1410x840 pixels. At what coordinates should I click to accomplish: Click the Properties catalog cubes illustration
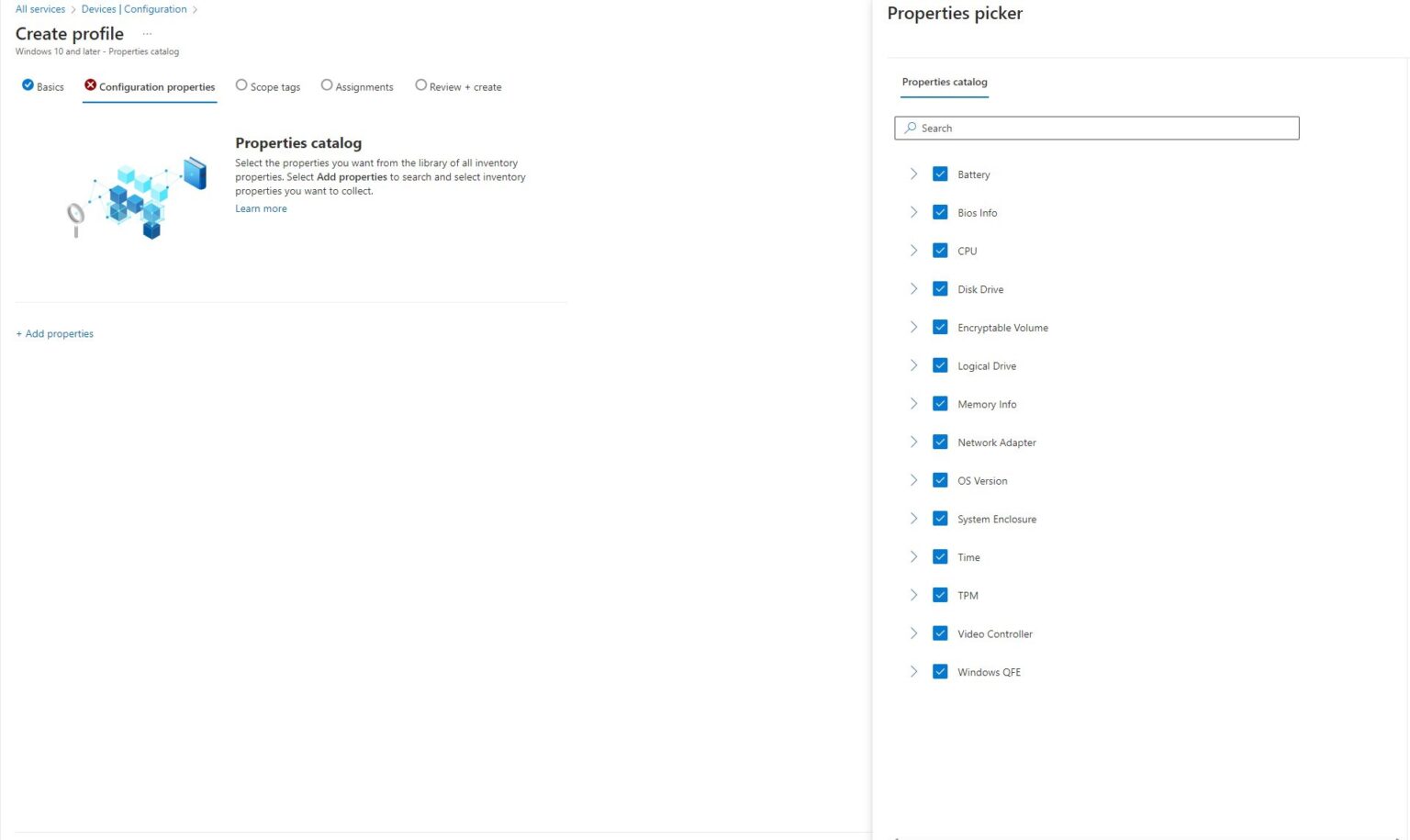(x=138, y=197)
